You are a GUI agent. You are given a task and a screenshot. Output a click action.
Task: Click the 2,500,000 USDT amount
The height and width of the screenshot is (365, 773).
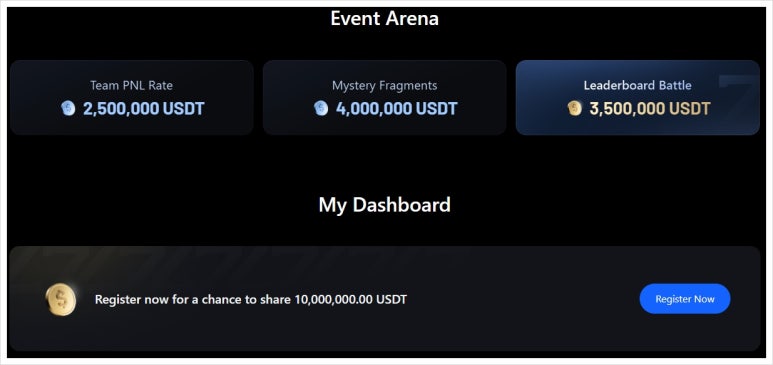click(143, 109)
